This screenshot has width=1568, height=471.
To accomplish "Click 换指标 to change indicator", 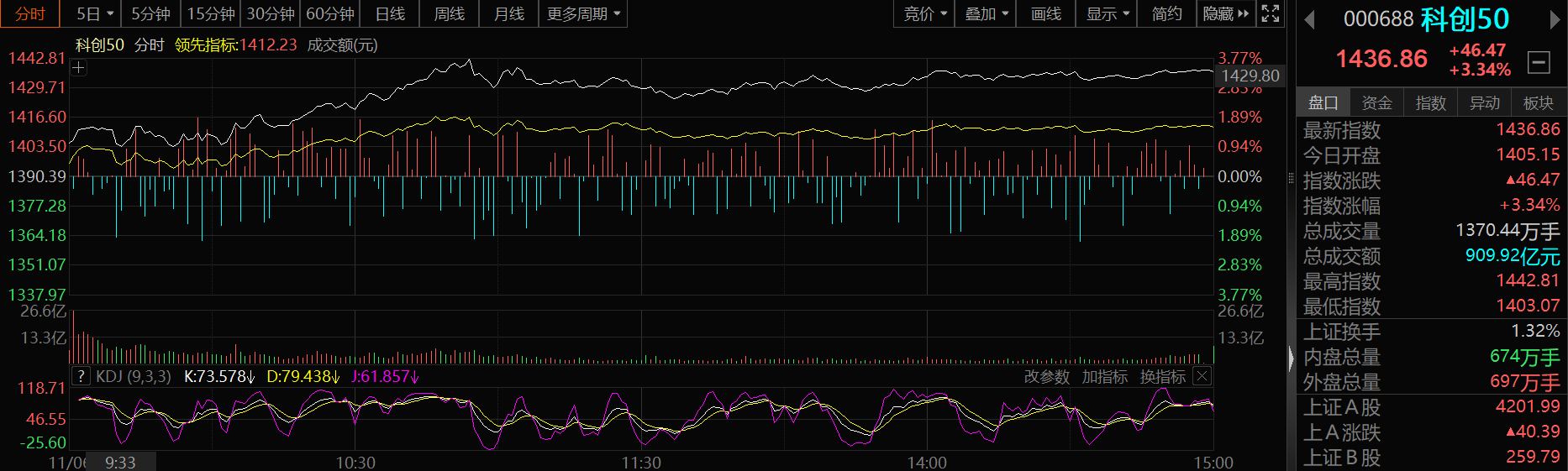I will [1162, 377].
